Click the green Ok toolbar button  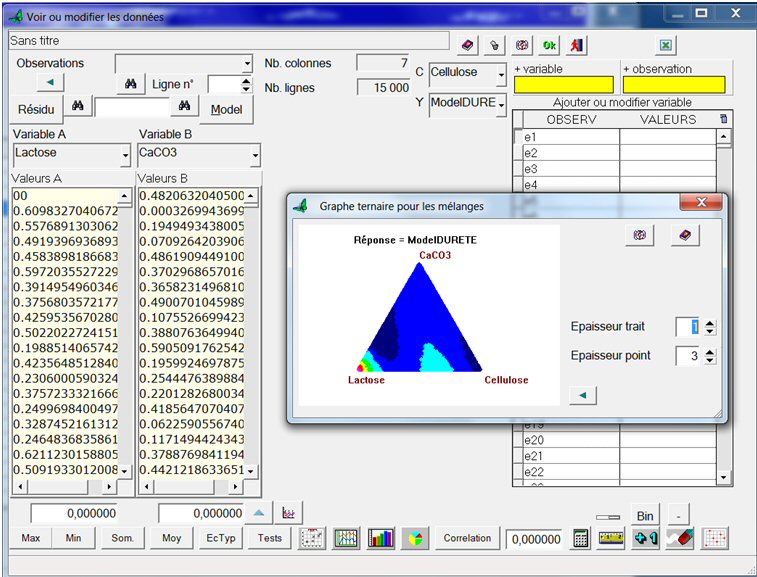[x=549, y=45]
